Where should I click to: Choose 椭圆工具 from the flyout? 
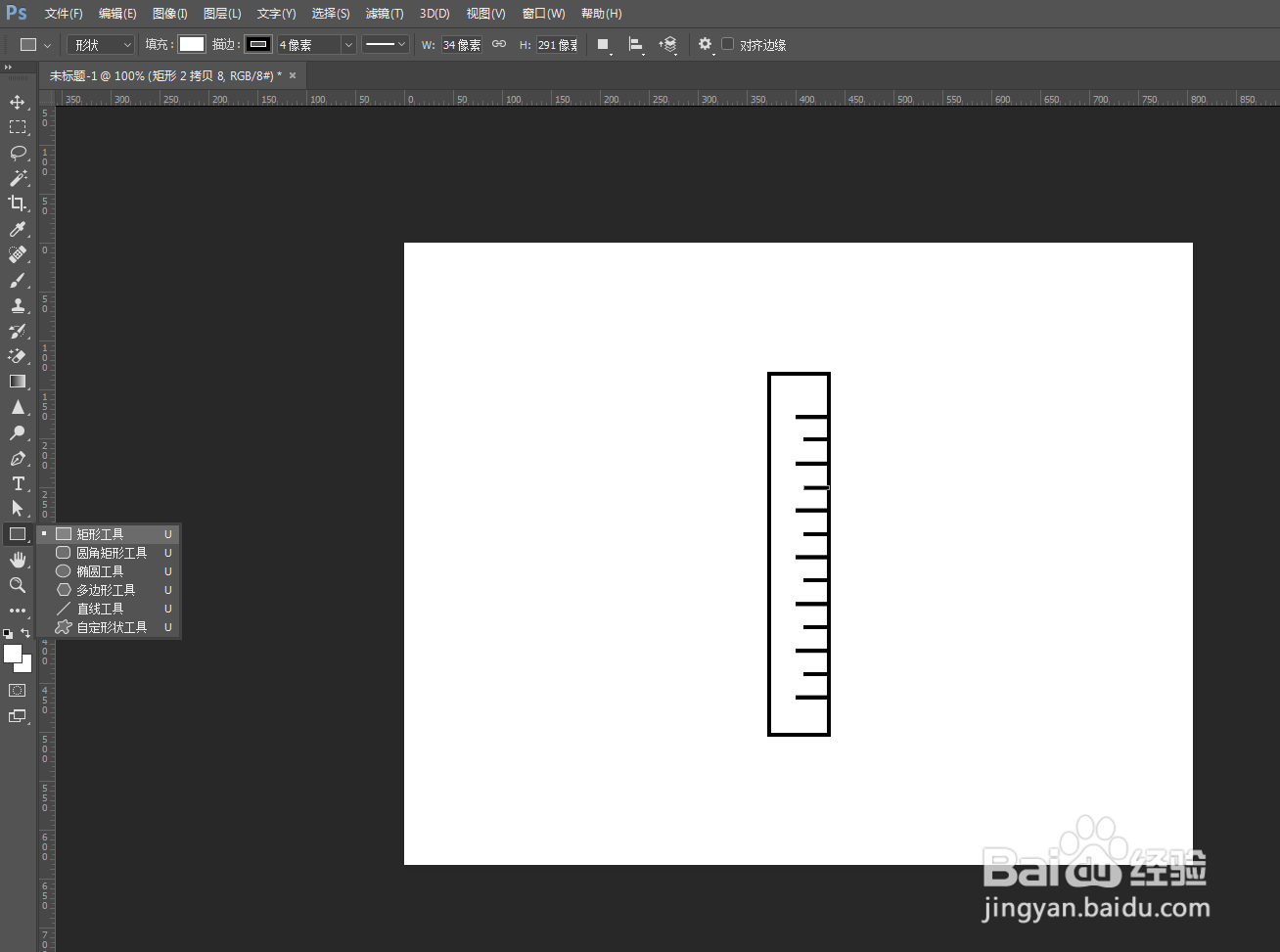(109, 571)
